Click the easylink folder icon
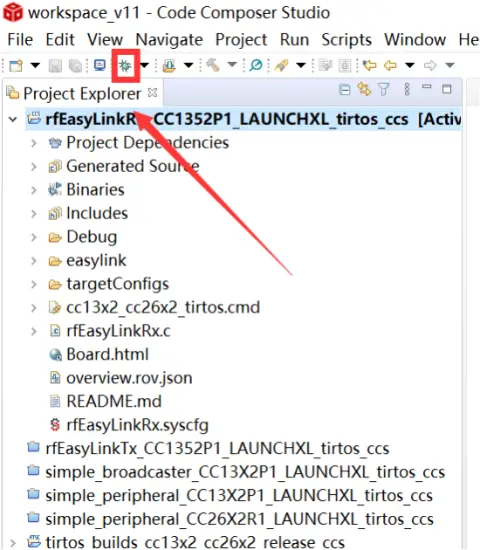 pyautogui.click(x=55, y=261)
